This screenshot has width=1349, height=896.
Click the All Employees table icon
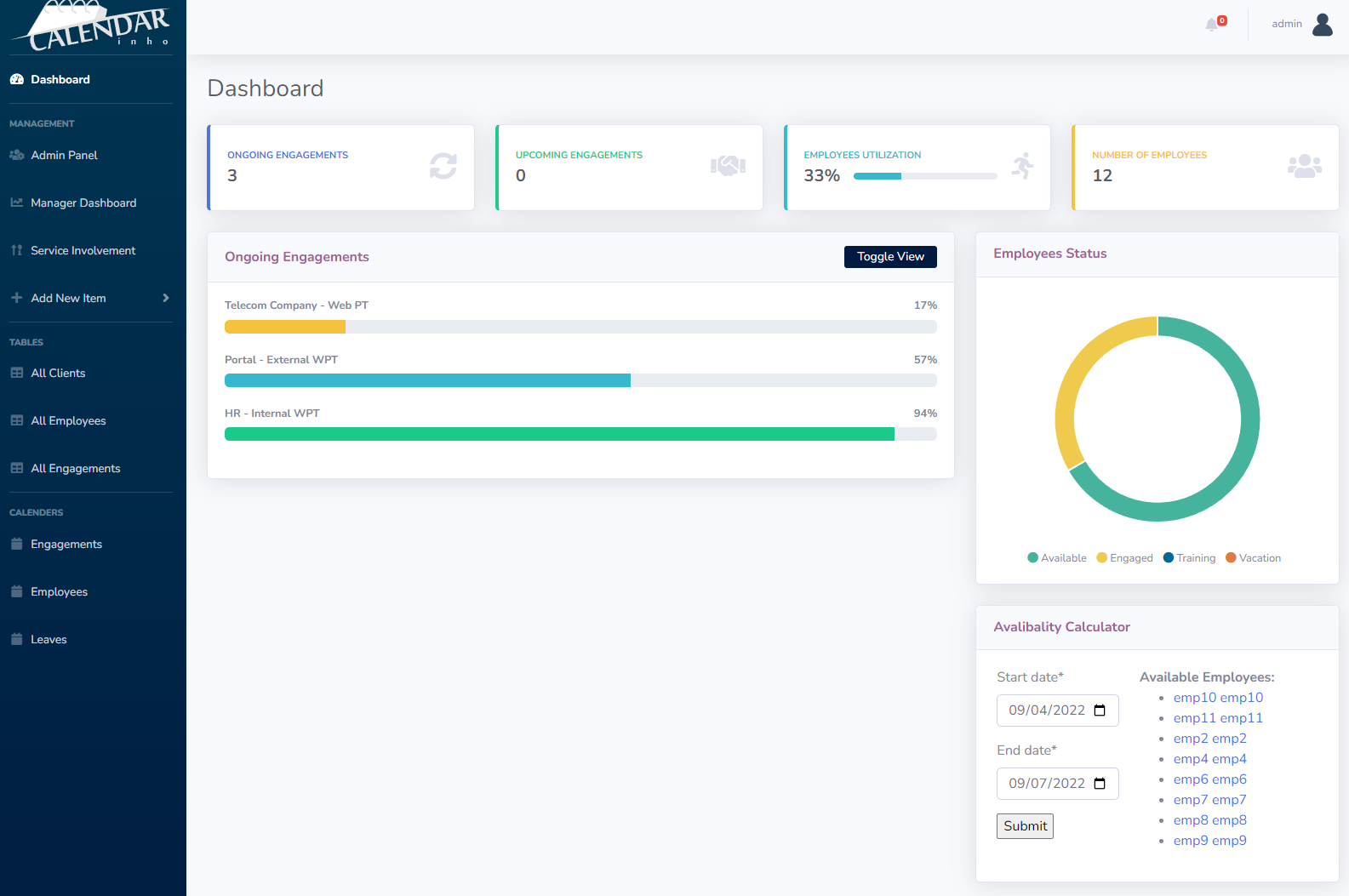pos(16,420)
